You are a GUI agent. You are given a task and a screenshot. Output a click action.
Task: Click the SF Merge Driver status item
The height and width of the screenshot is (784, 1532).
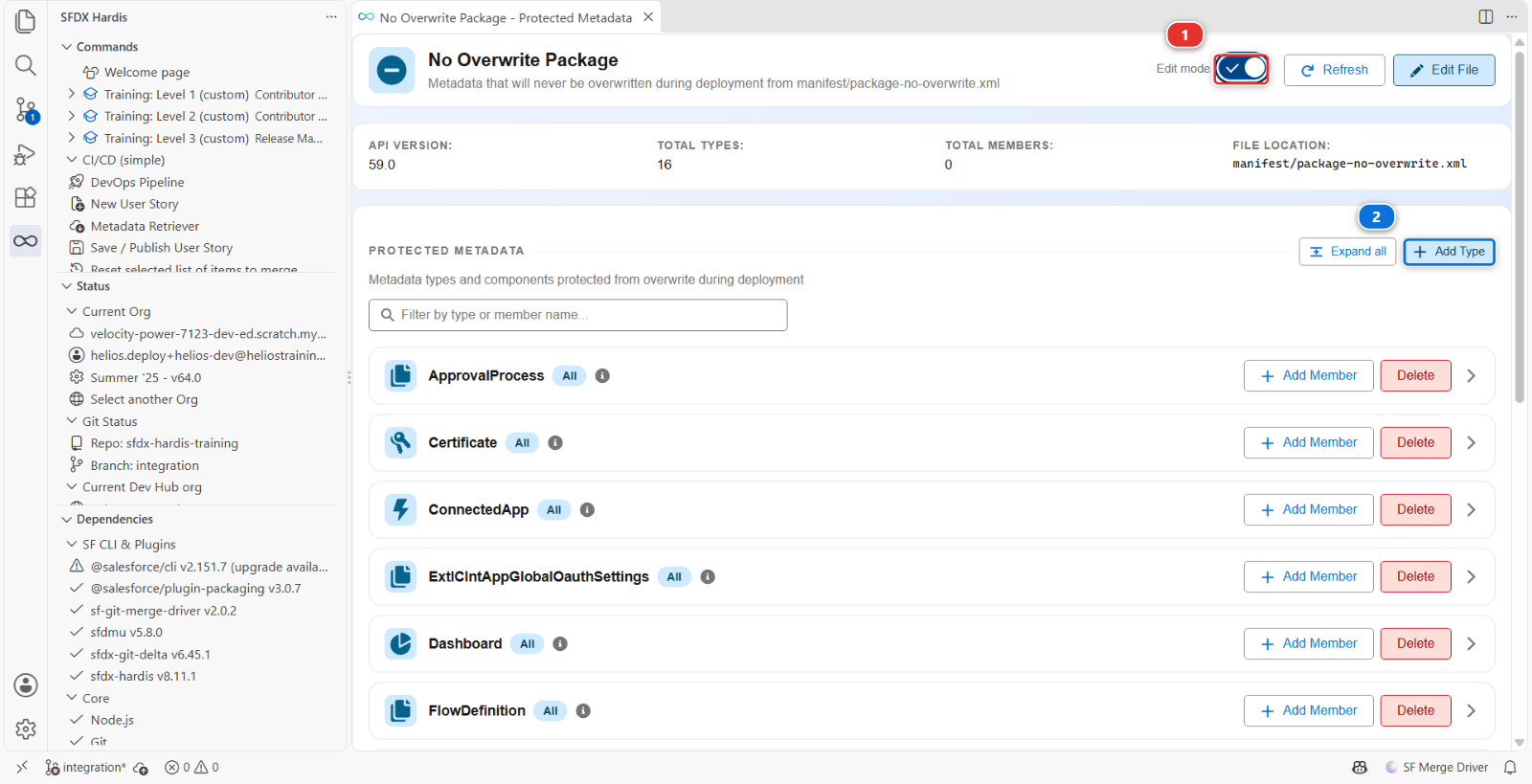[1436, 768]
